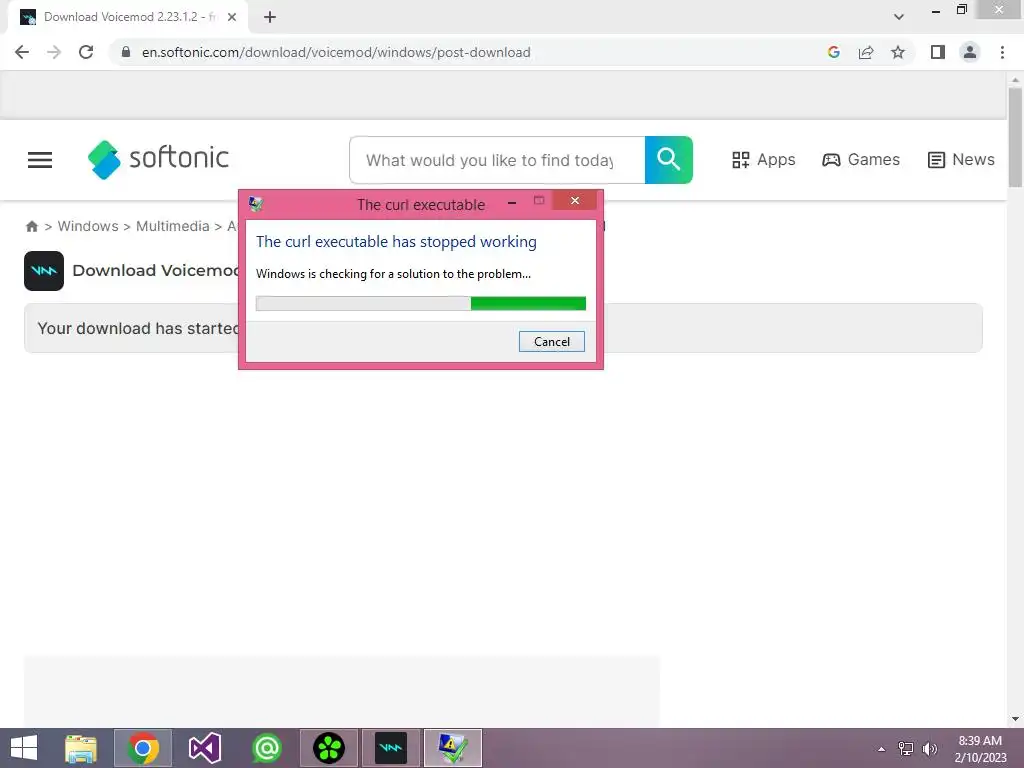Restore down the Chrome window

[961, 10]
